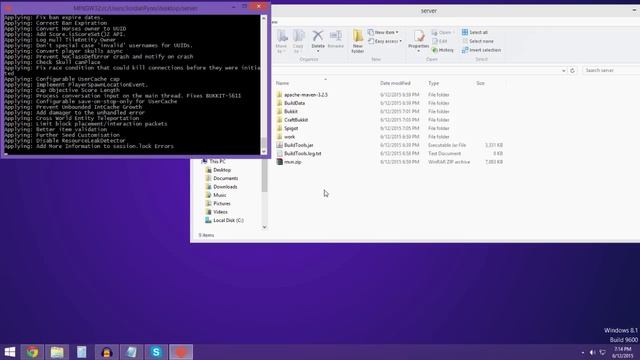Select the CraftBukkit folder
The image size is (640, 360).
tap(296, 120)
